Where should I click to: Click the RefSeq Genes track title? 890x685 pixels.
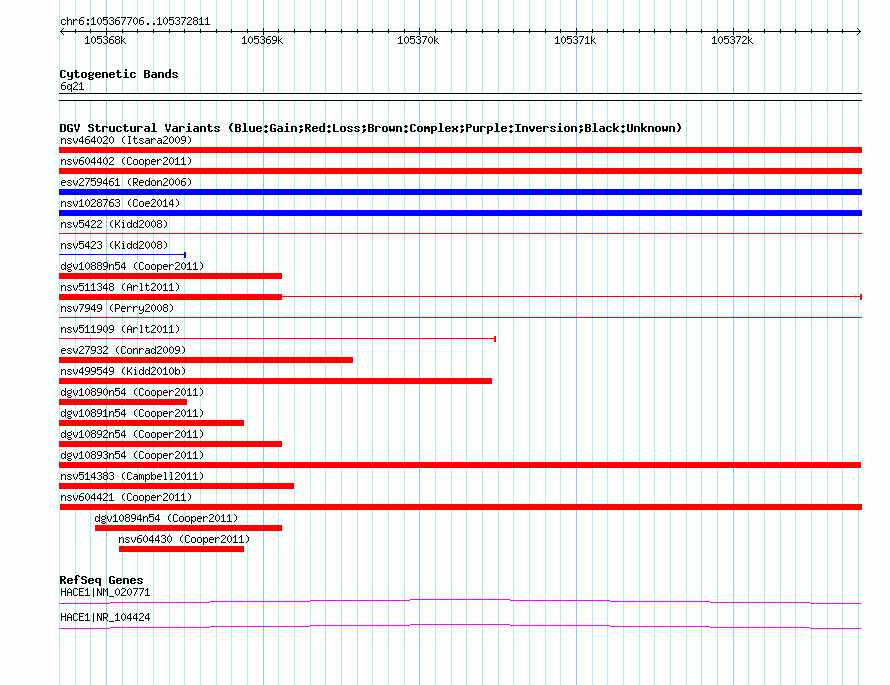[101, 580]
